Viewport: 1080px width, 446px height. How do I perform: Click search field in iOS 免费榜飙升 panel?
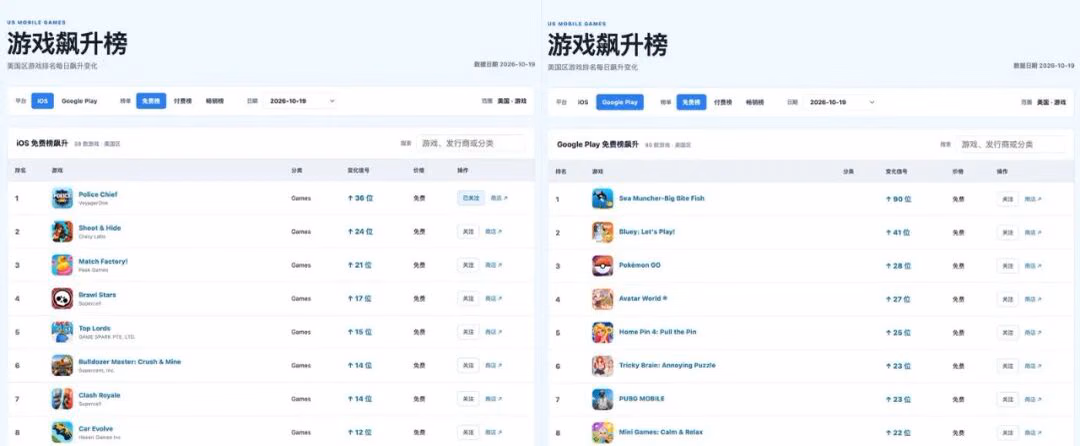[x=470, y=143]
